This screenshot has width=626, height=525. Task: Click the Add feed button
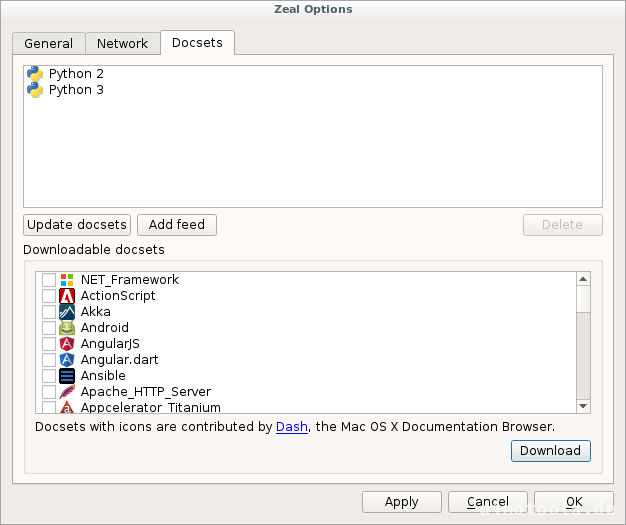pyautogui.click(x=177, y=225)
